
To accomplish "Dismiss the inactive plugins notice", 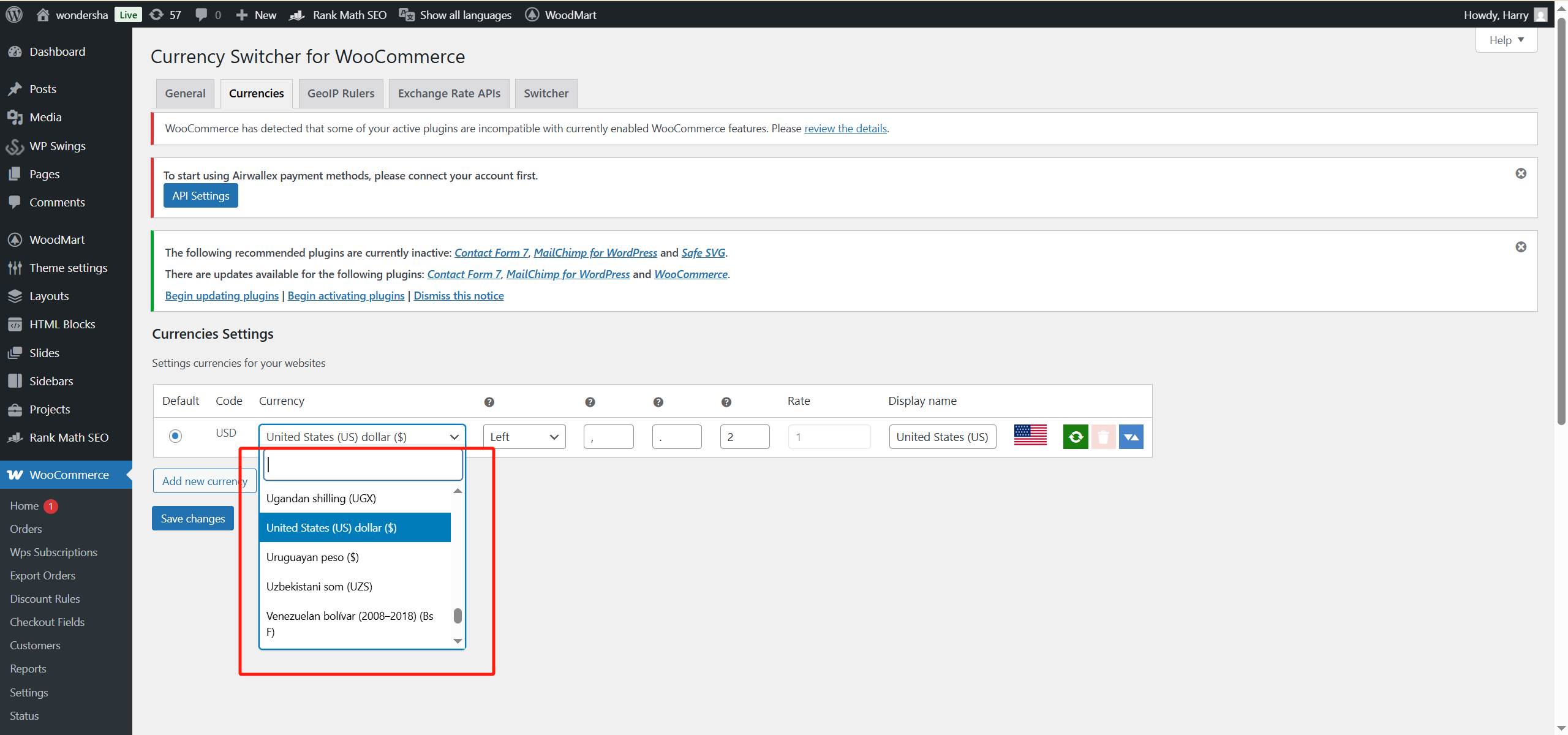I will pyautogui.click(x=1521, y=247).
